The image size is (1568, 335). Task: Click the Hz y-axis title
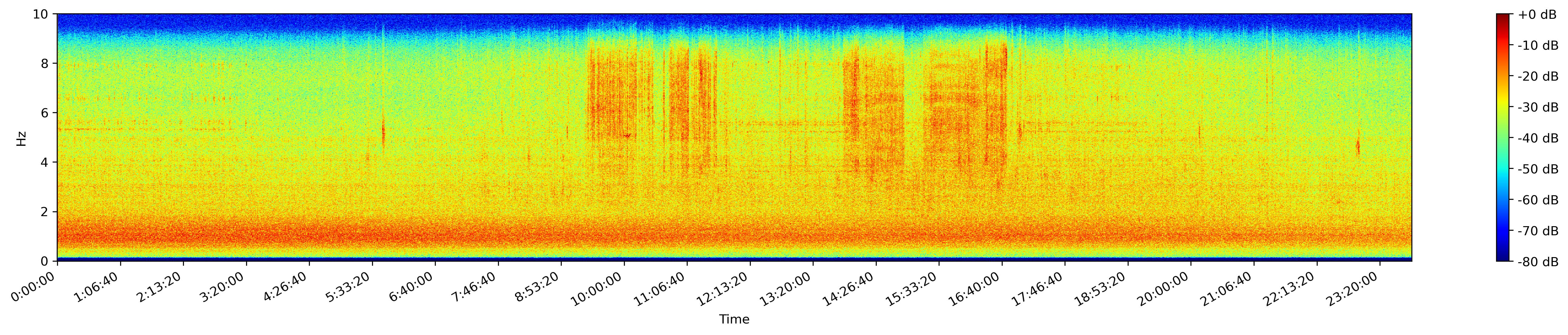[x=22, y=138]
